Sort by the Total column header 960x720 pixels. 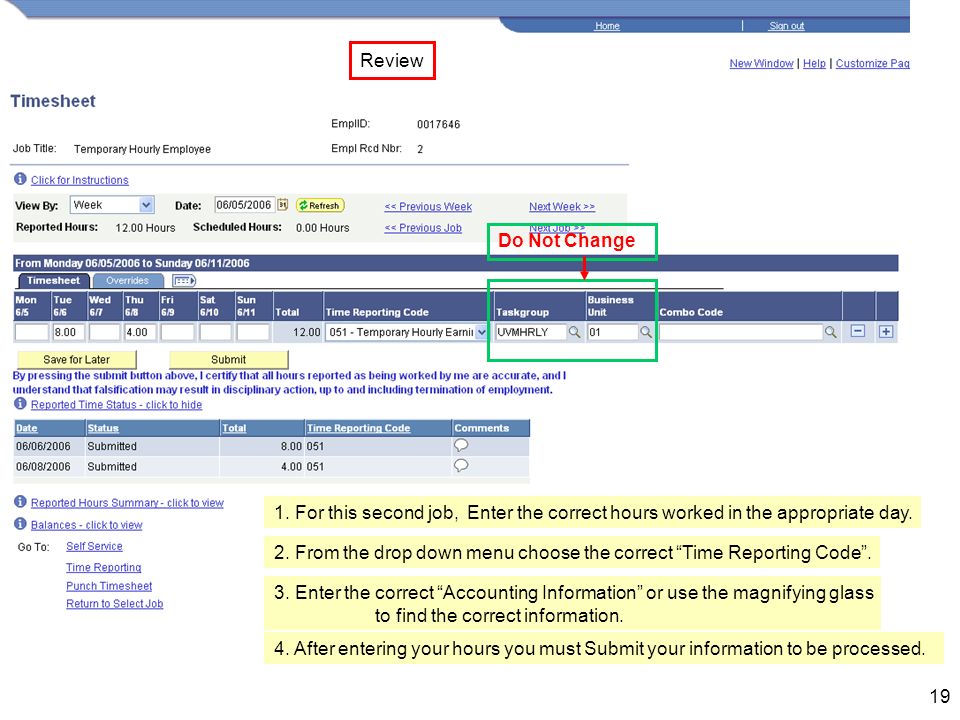click(x=234, y=428)
